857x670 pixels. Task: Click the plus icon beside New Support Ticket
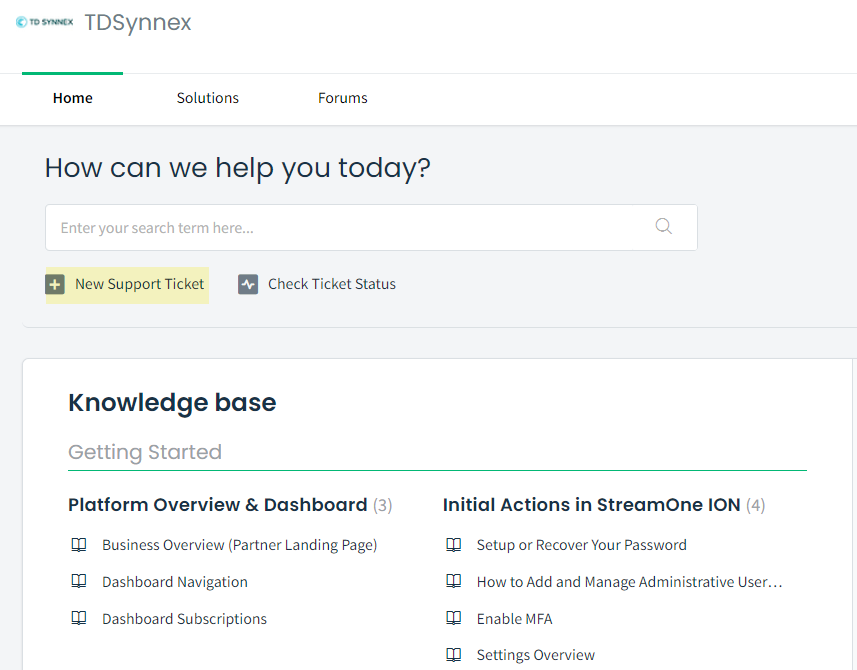coord(55,284)
